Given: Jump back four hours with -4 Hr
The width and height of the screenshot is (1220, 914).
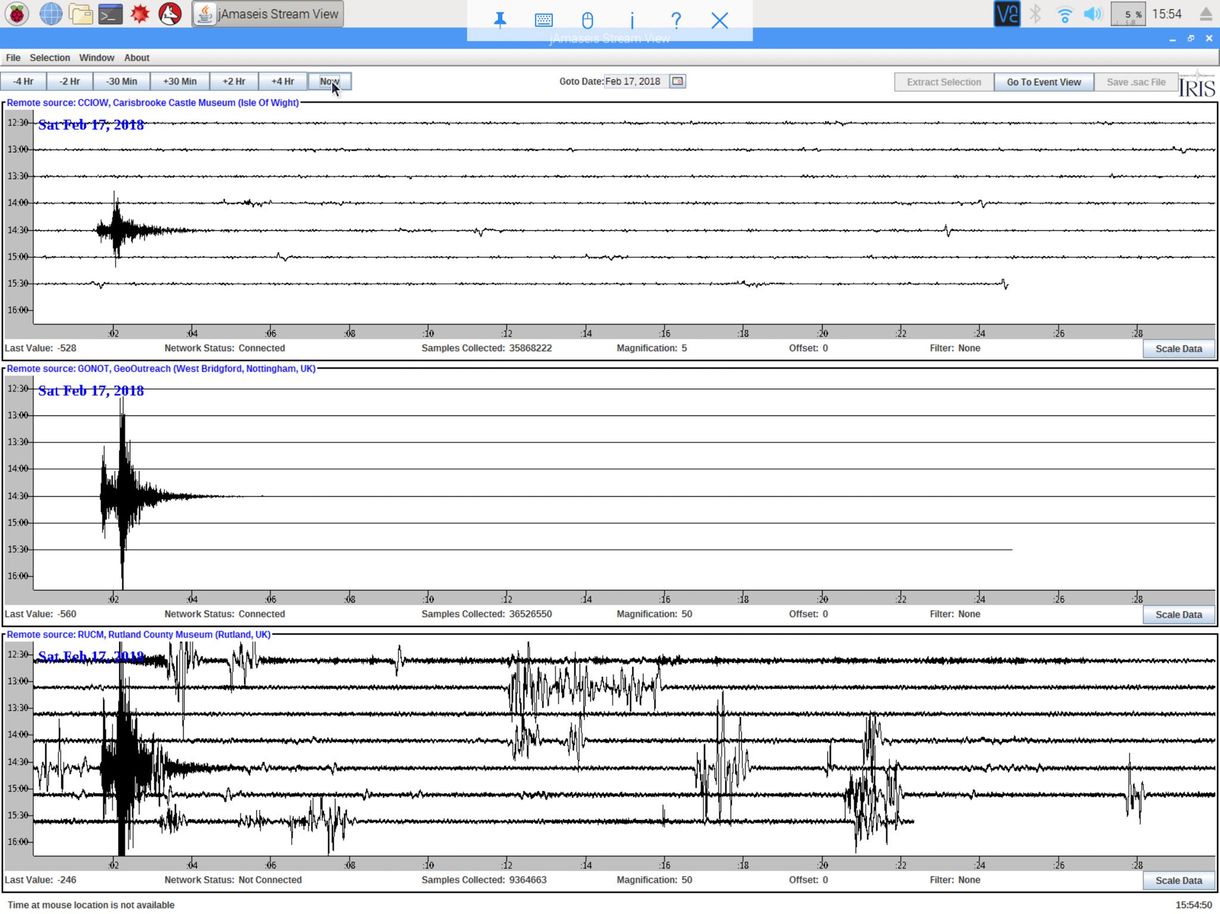Looking at the screenshot, I should click(x=22, y=82).
